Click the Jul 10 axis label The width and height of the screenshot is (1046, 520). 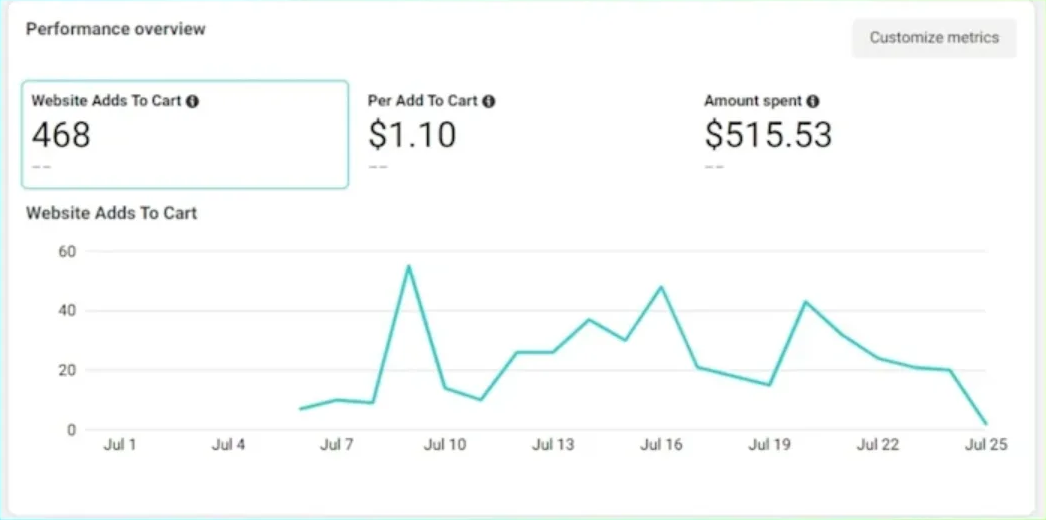click(445, 445)
